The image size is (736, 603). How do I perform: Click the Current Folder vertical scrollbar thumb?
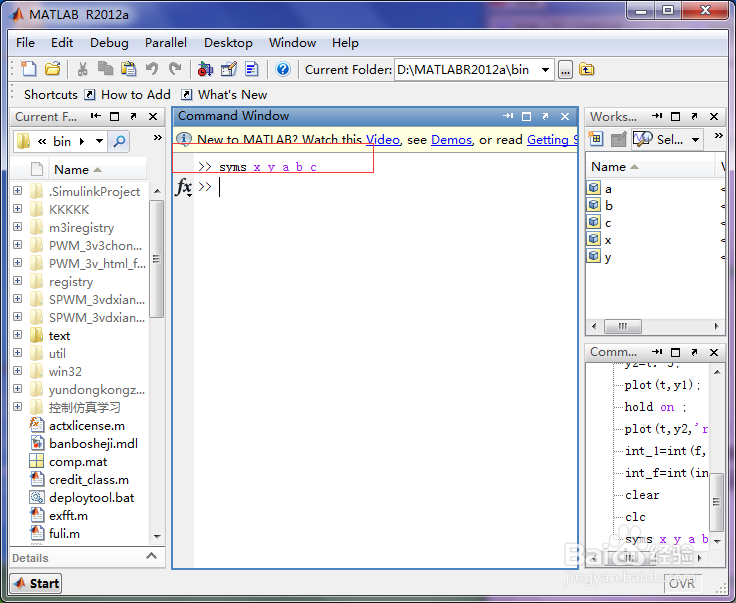(x=156, y=259)
